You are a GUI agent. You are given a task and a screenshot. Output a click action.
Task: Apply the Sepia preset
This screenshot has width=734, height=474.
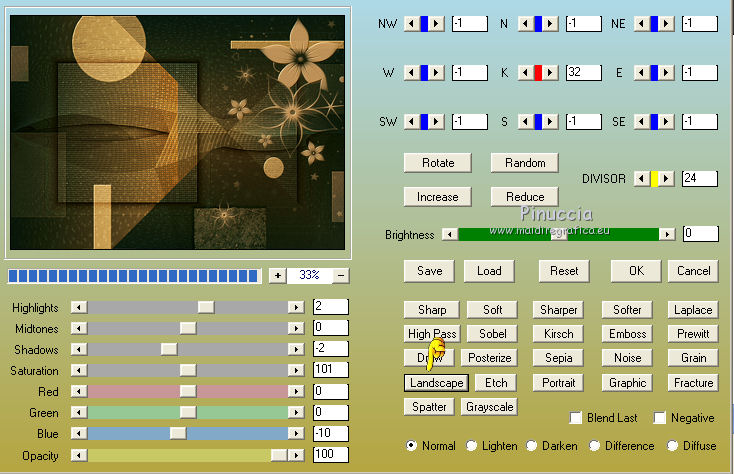(558, 357)
